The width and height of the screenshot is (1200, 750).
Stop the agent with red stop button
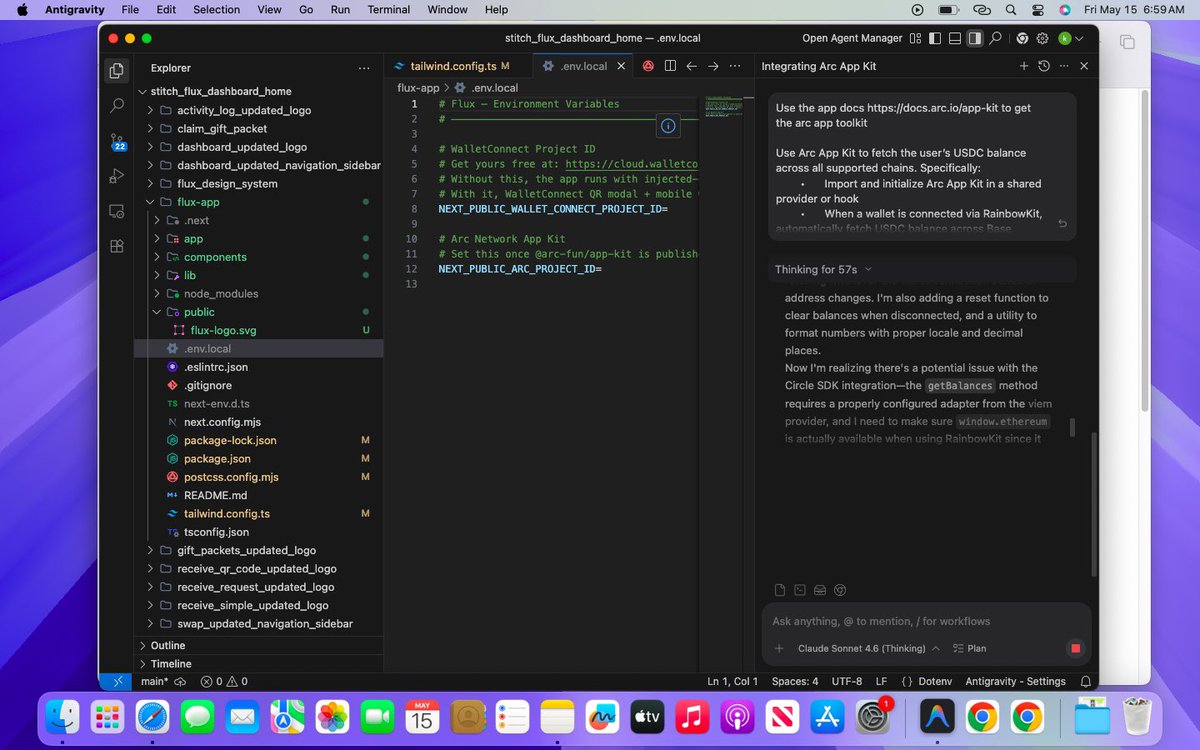[x=1075, y=648]
